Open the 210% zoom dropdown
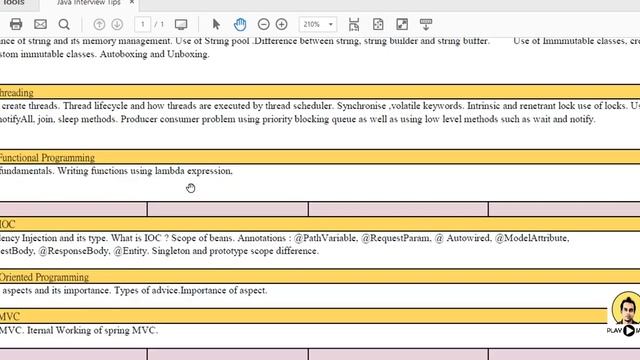The width and height of the screenshot is (640, 360). [318, 24]
